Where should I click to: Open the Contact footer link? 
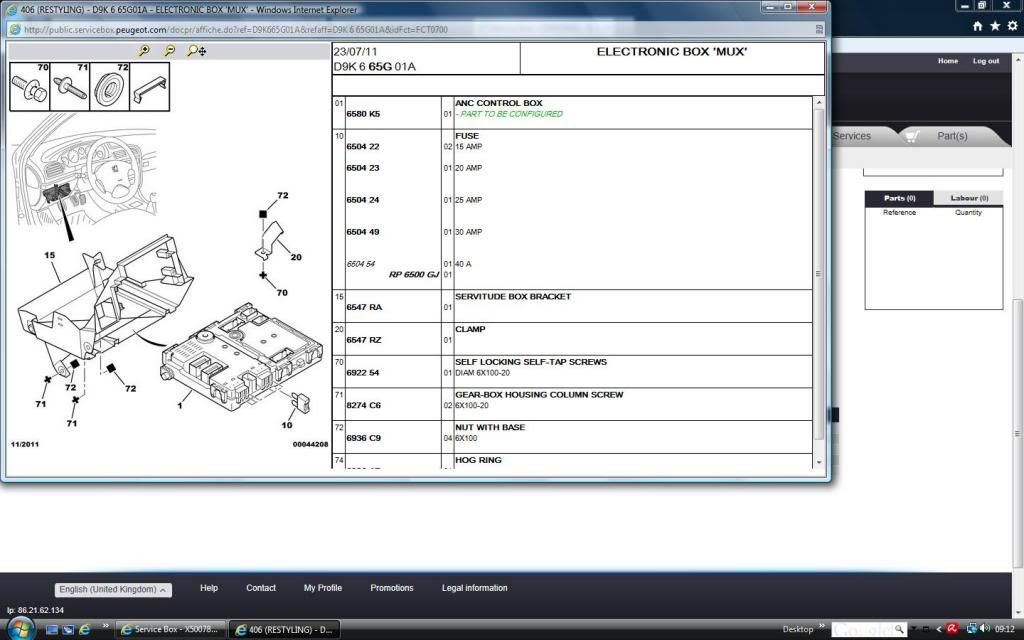tap(261, 588)
